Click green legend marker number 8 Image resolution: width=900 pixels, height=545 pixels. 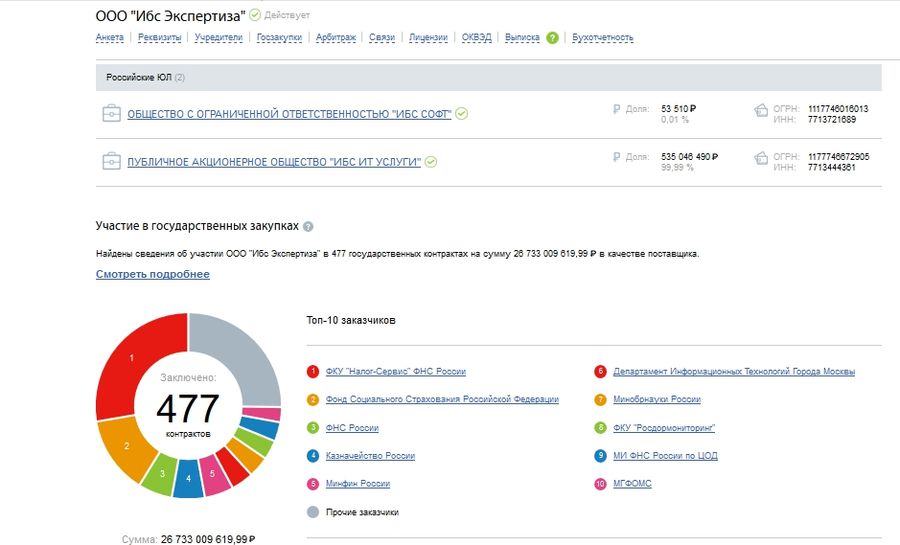click(x=600, y=428)
